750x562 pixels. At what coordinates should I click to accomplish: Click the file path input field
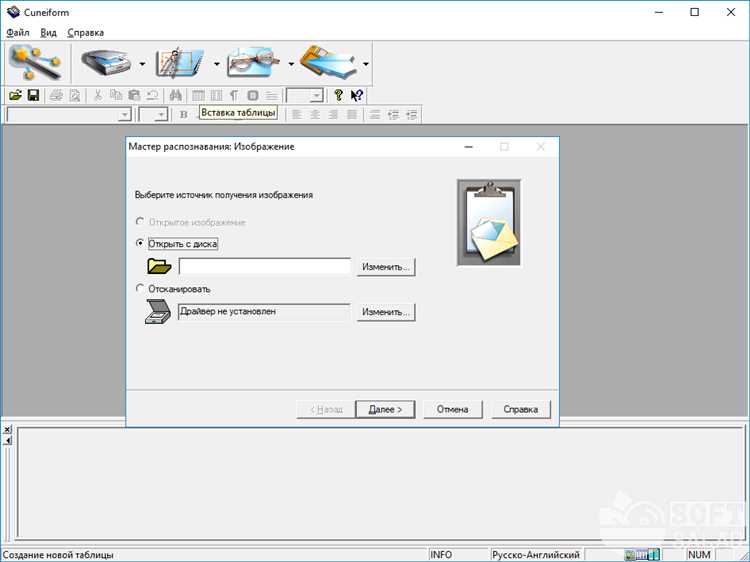(x=265, y=266)
